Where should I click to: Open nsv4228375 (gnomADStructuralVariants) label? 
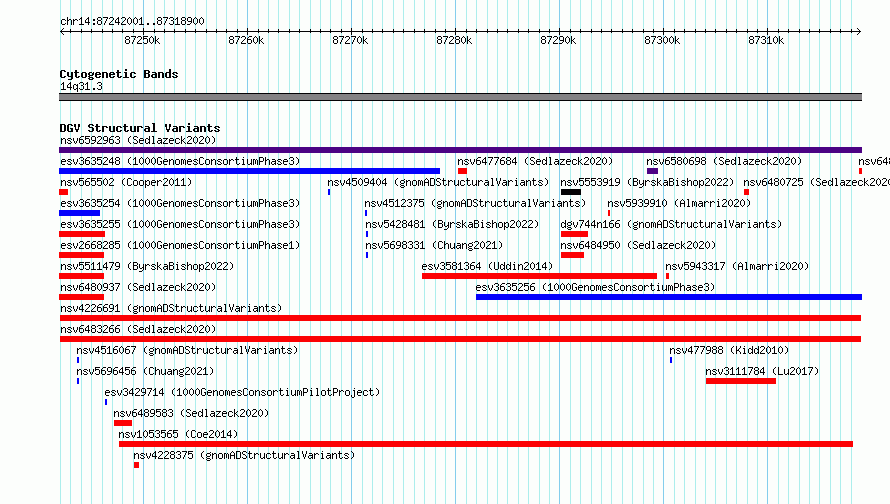pyautogui.click(x=244, y=455)
